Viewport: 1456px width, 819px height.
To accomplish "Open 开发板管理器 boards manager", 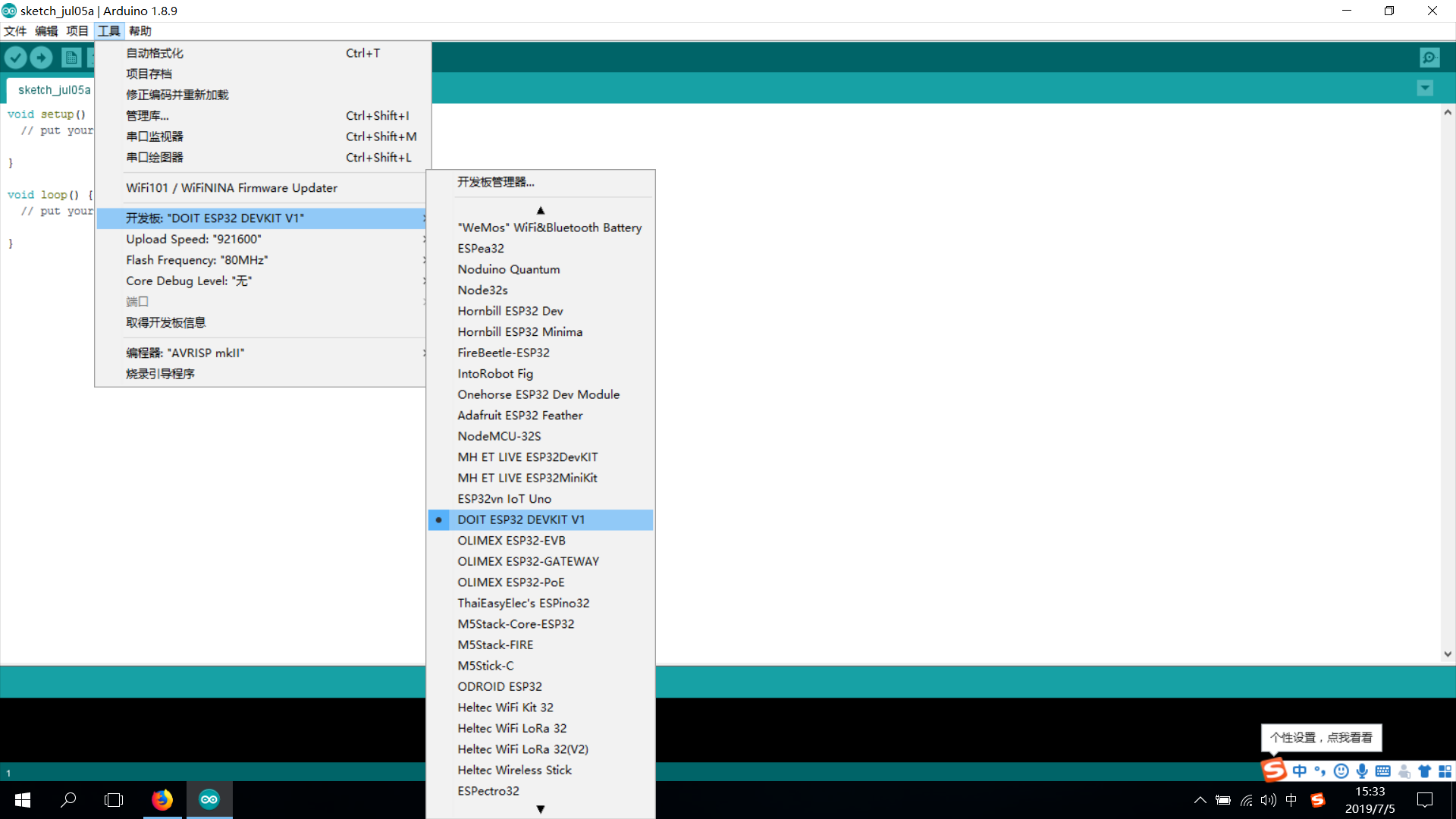I will pyautogui.click(x=495, y=182).
